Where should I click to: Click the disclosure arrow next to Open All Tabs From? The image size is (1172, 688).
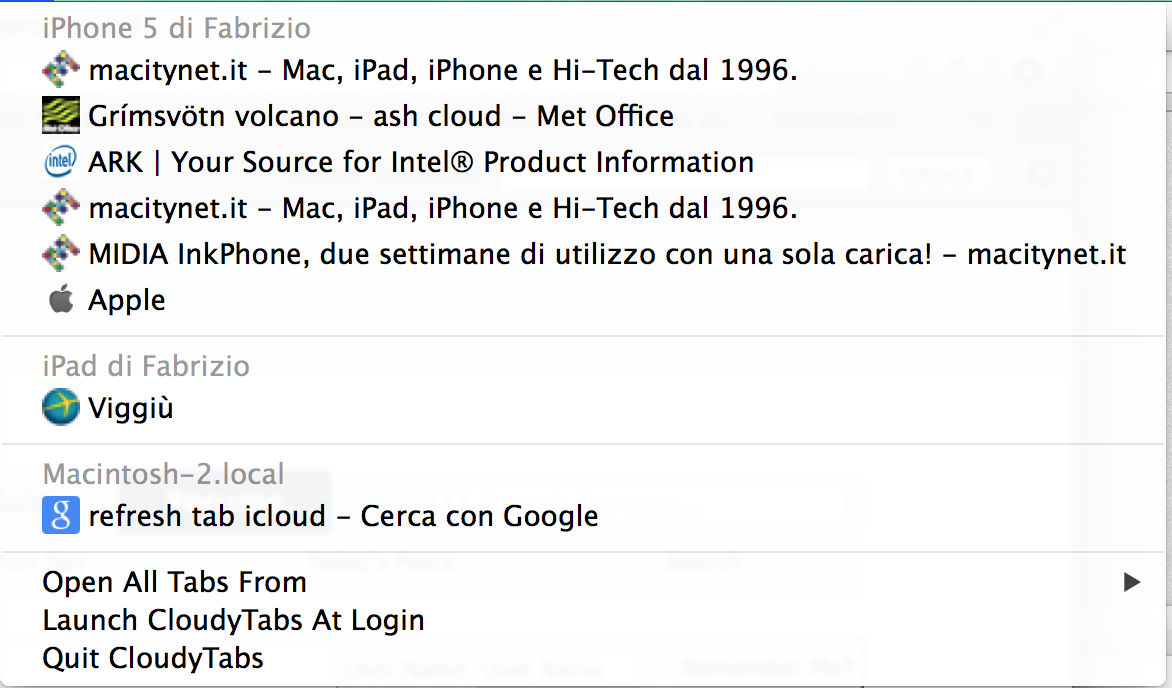click(x=1132, y=581)
